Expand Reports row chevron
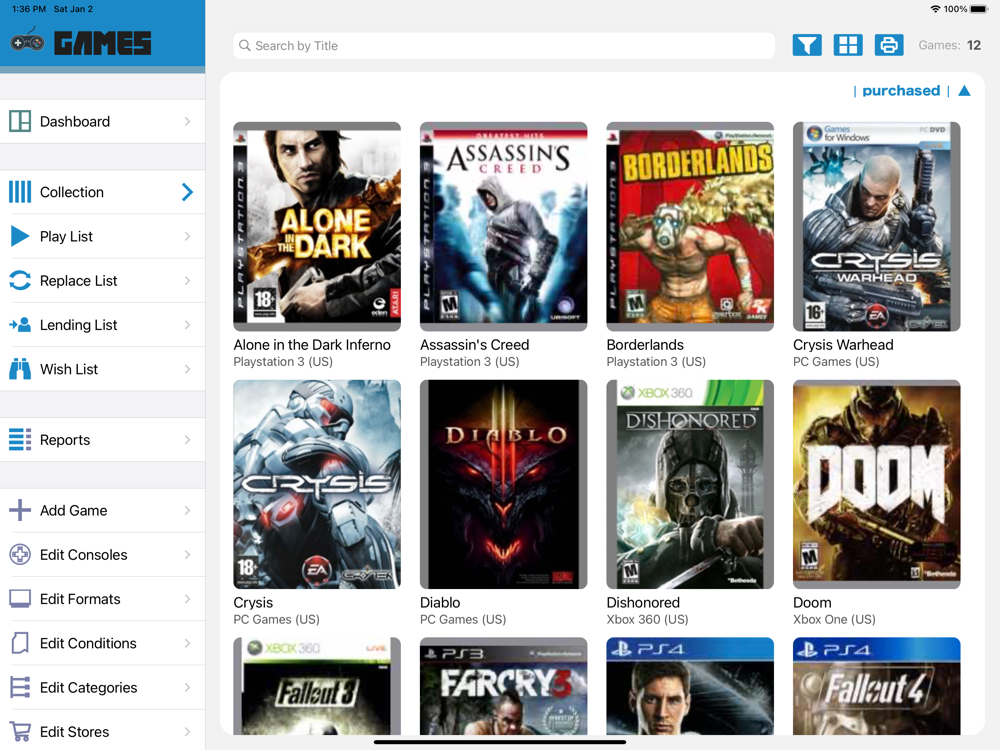1000x750 pixels. pyautogui.click(x=188, y=439)
